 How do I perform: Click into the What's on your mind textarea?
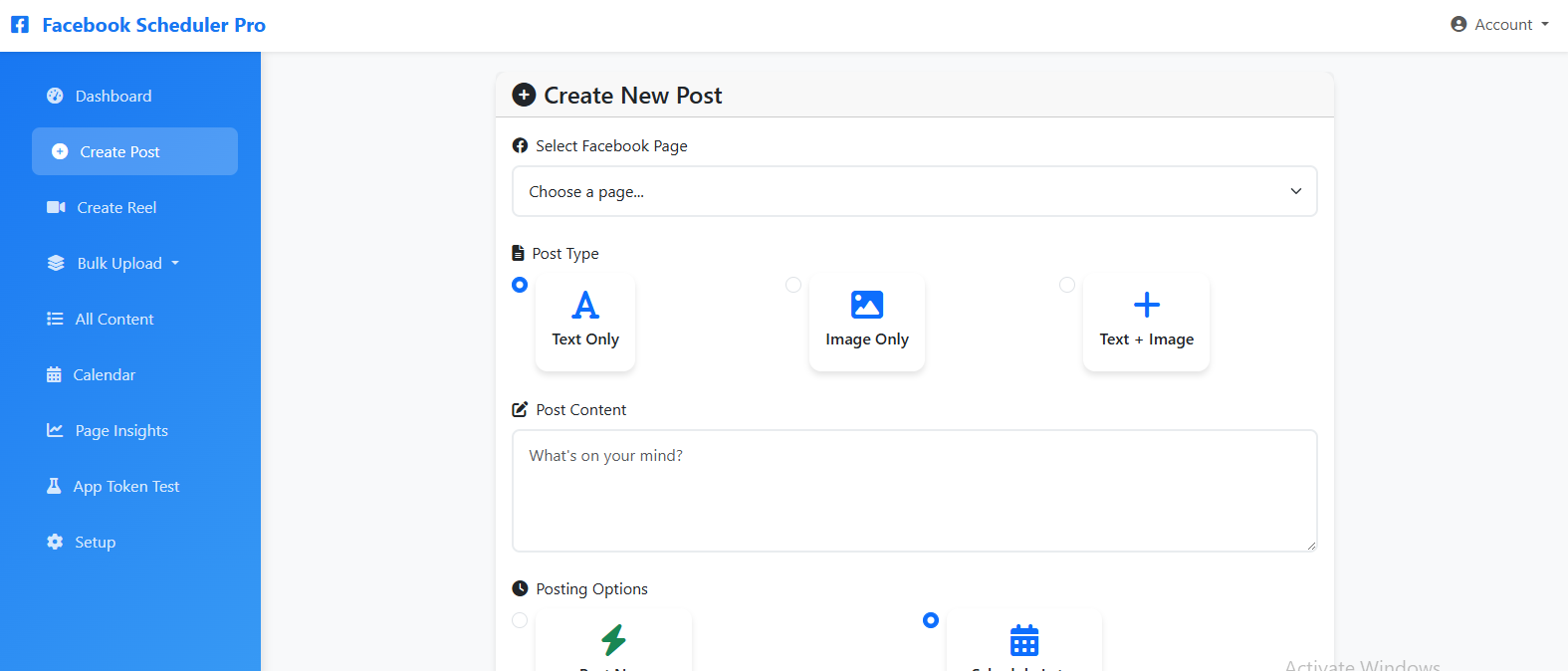point(914,491)
